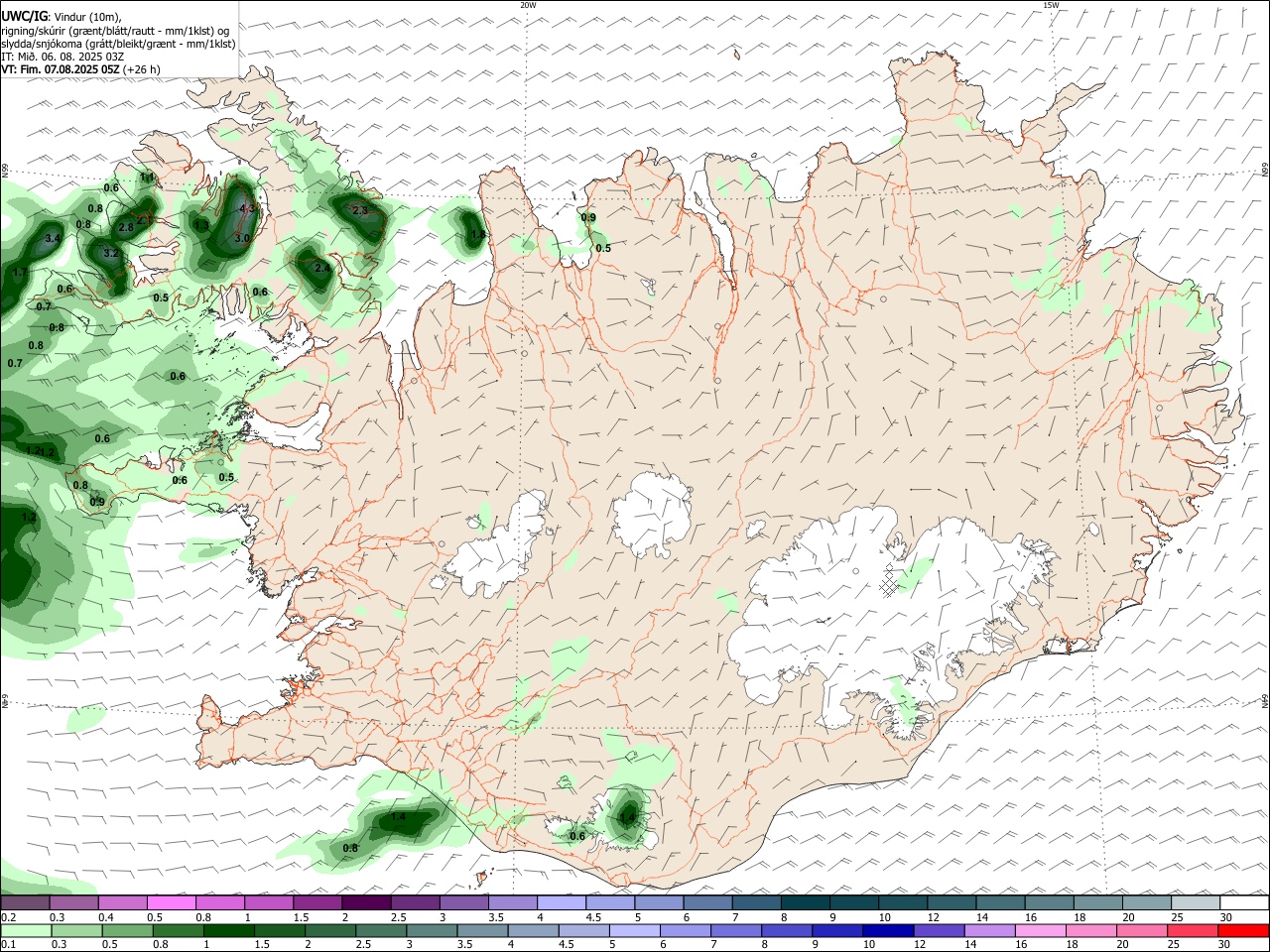The image size is (1270, 952).
Task: Click the 20W longitude label
Action: (528, 5)
